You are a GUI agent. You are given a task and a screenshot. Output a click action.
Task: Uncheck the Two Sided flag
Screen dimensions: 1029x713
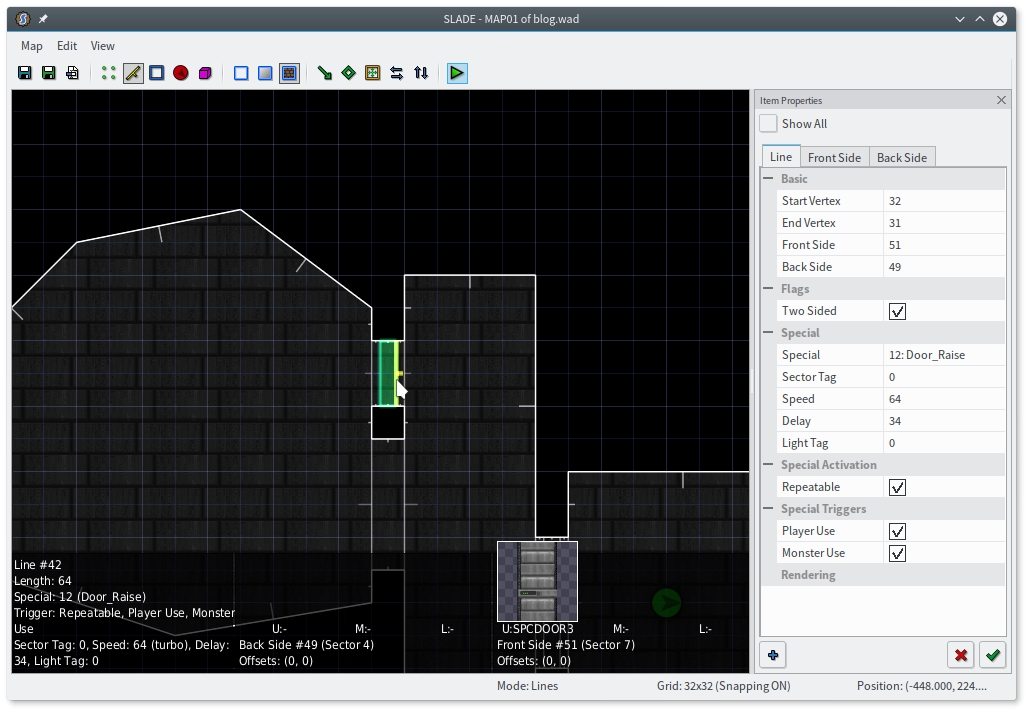897,311
